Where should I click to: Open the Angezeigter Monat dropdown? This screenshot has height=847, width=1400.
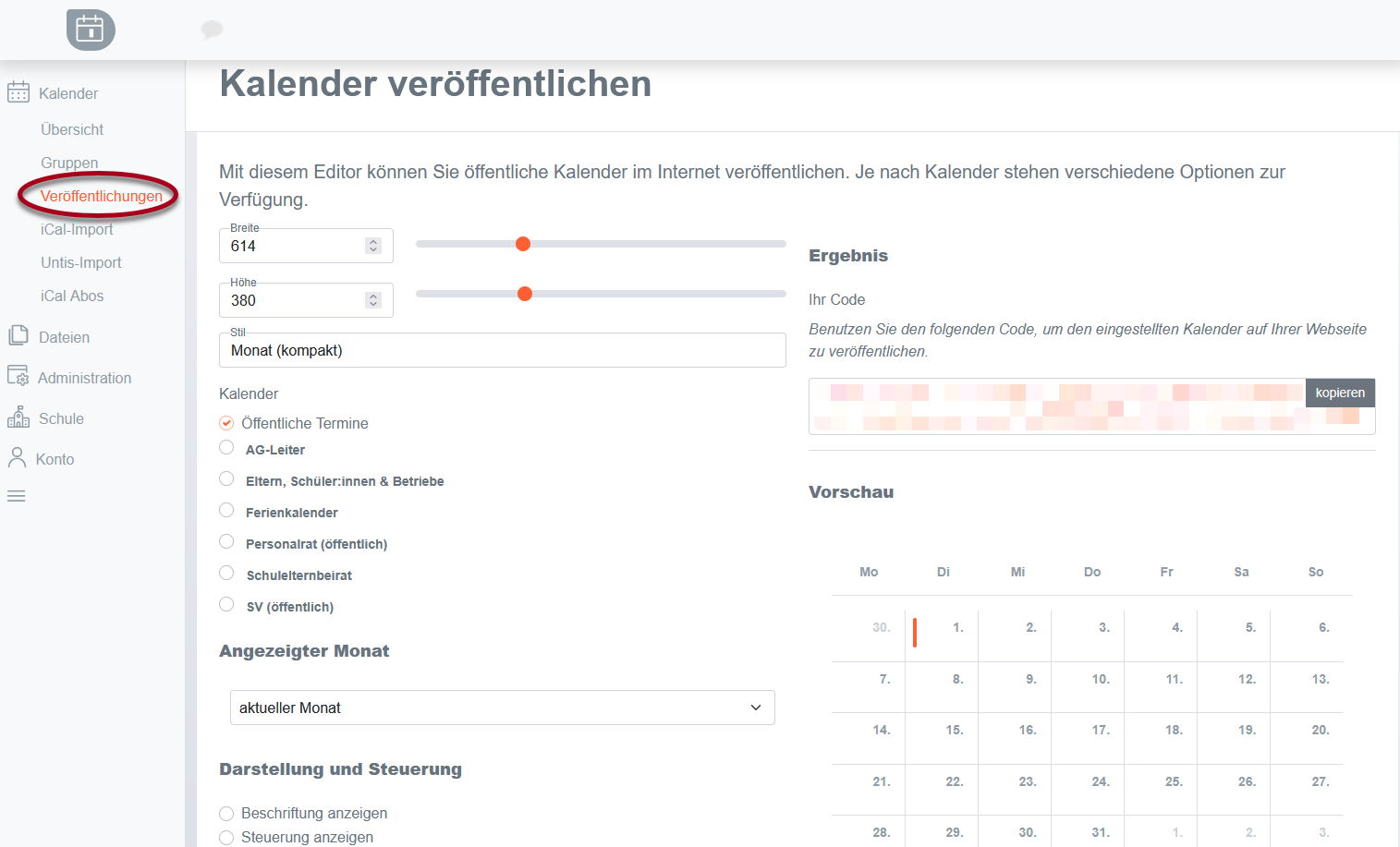tap(502, 707)
